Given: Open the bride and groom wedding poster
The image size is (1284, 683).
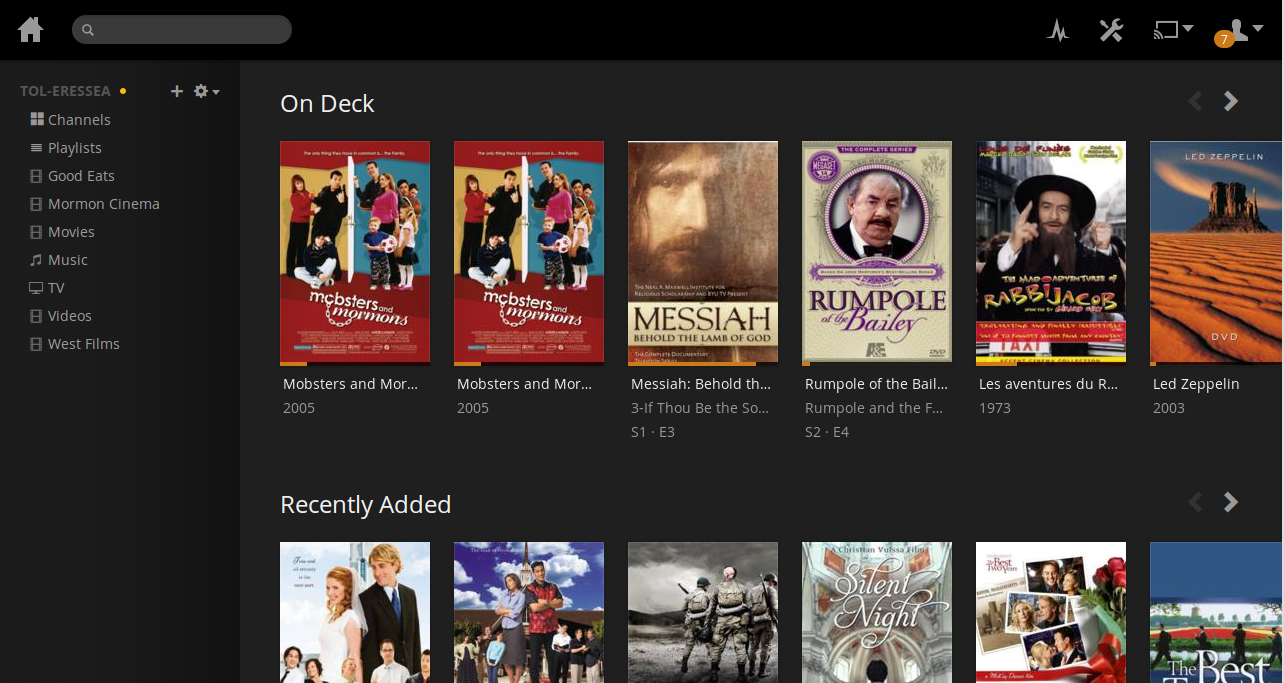Looking at the screenshot, I should 355,612.
